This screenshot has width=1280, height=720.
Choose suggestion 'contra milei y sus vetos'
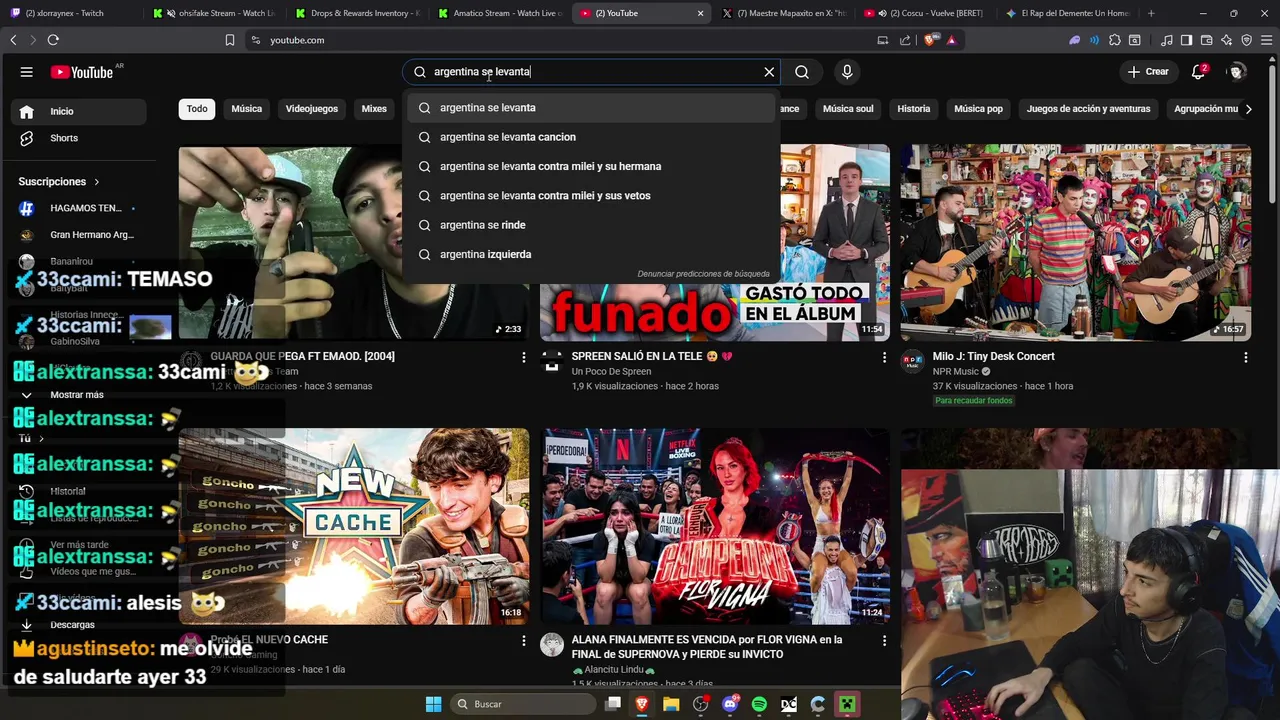coord(591,196)
